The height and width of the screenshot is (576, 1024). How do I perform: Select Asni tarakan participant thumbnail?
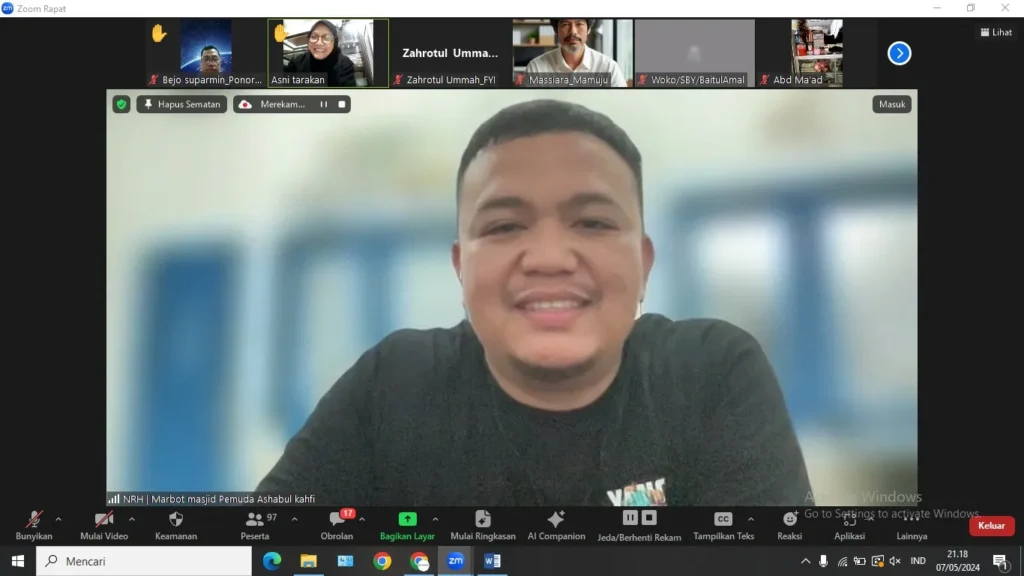tap(328, 53)
